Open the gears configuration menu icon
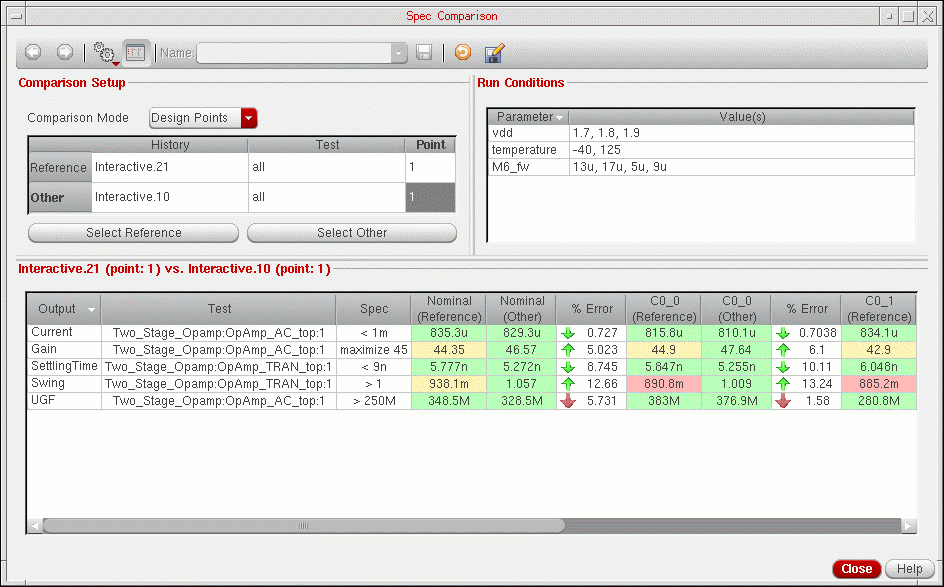This screenshot has height=587, width=944. pos(104,53)
